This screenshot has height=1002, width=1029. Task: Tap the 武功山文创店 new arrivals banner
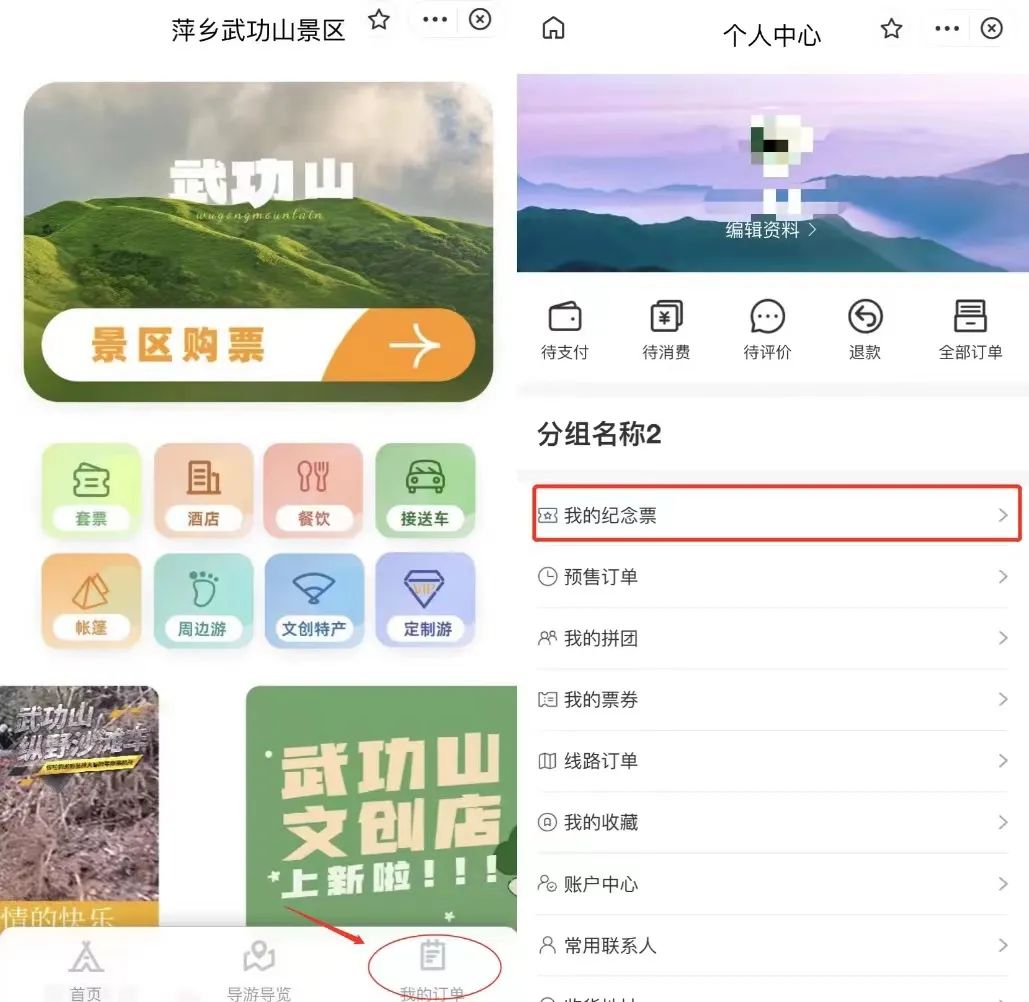click(380, 810)
